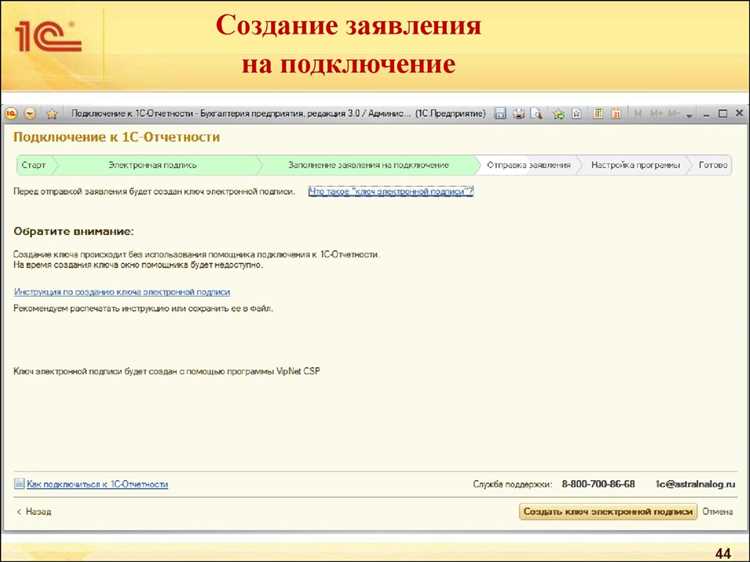Click the slide's 1C logo
Screen dimensions: 750x562
coord(49,36)
